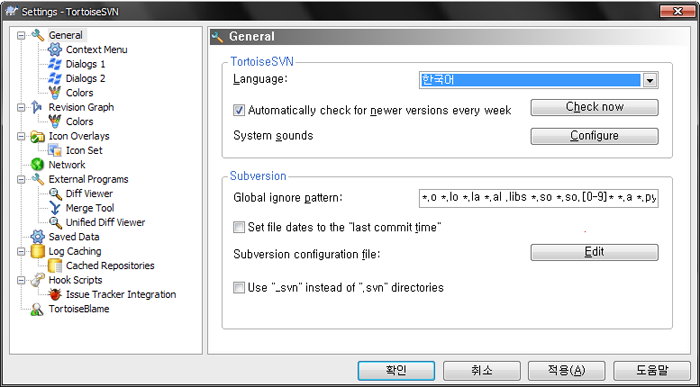Collapse the Icon Overlays tree node
Screen dimensions: 700x387
pyautogui.click(x=21, y=136)
